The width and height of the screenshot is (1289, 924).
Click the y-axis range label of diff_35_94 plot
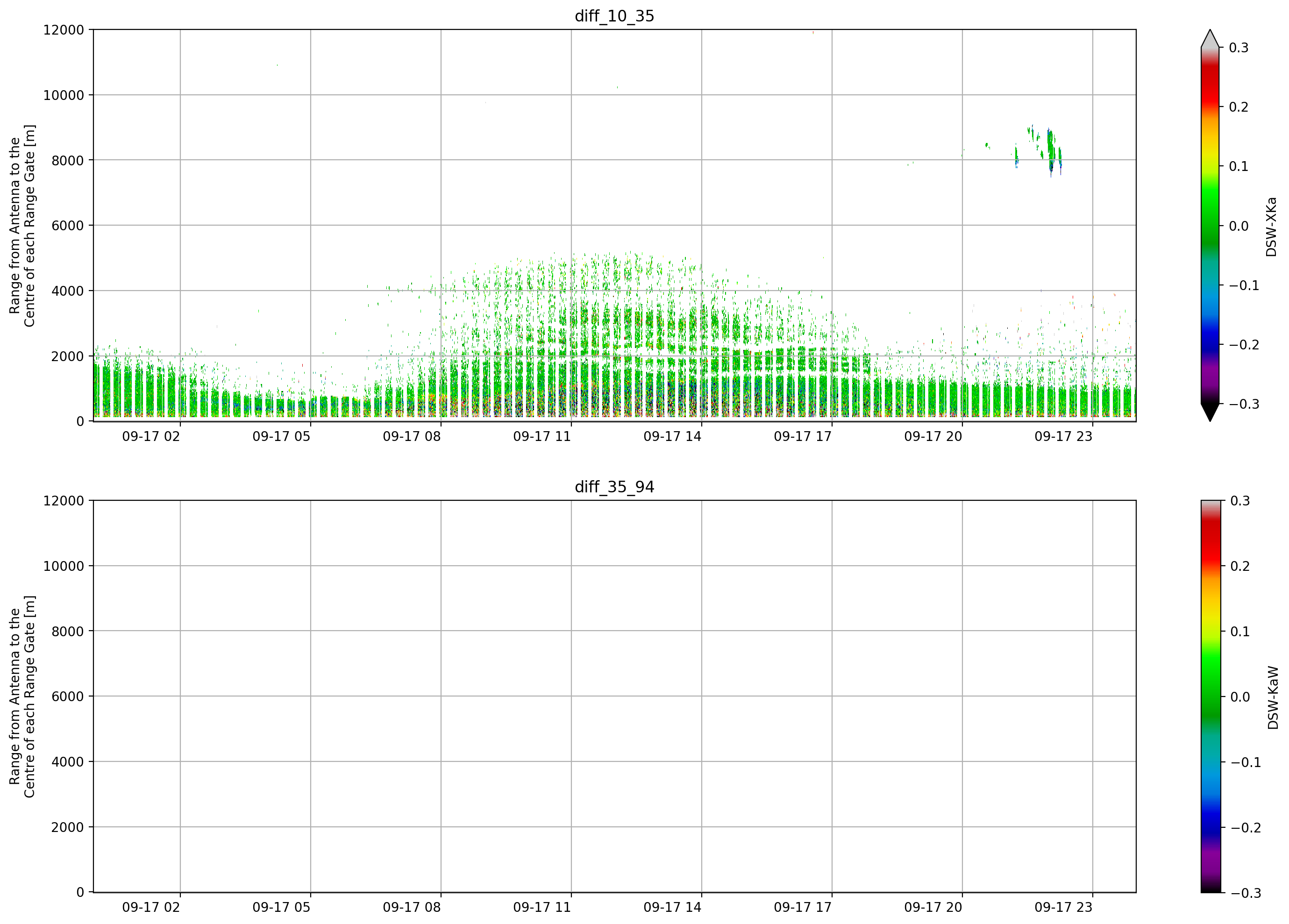[x=22, y=697]
